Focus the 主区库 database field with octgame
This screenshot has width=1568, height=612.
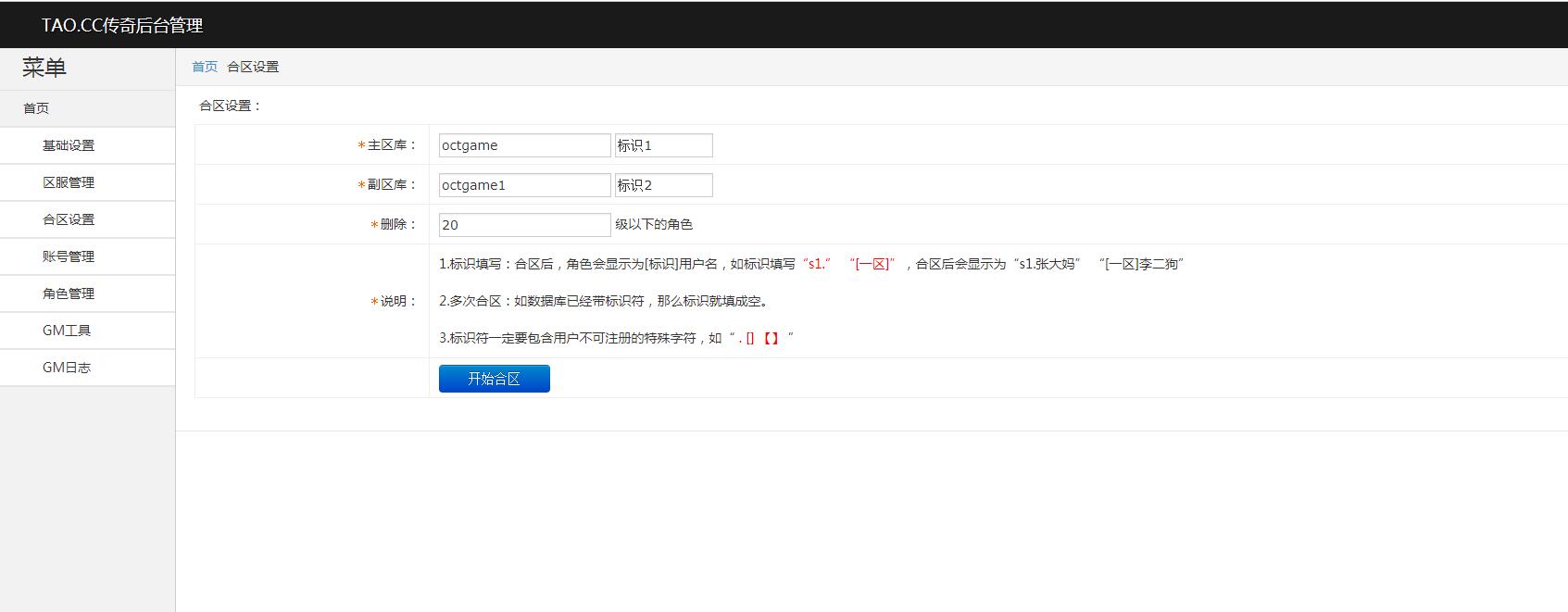pyautogui.click(x=524, y=145)
